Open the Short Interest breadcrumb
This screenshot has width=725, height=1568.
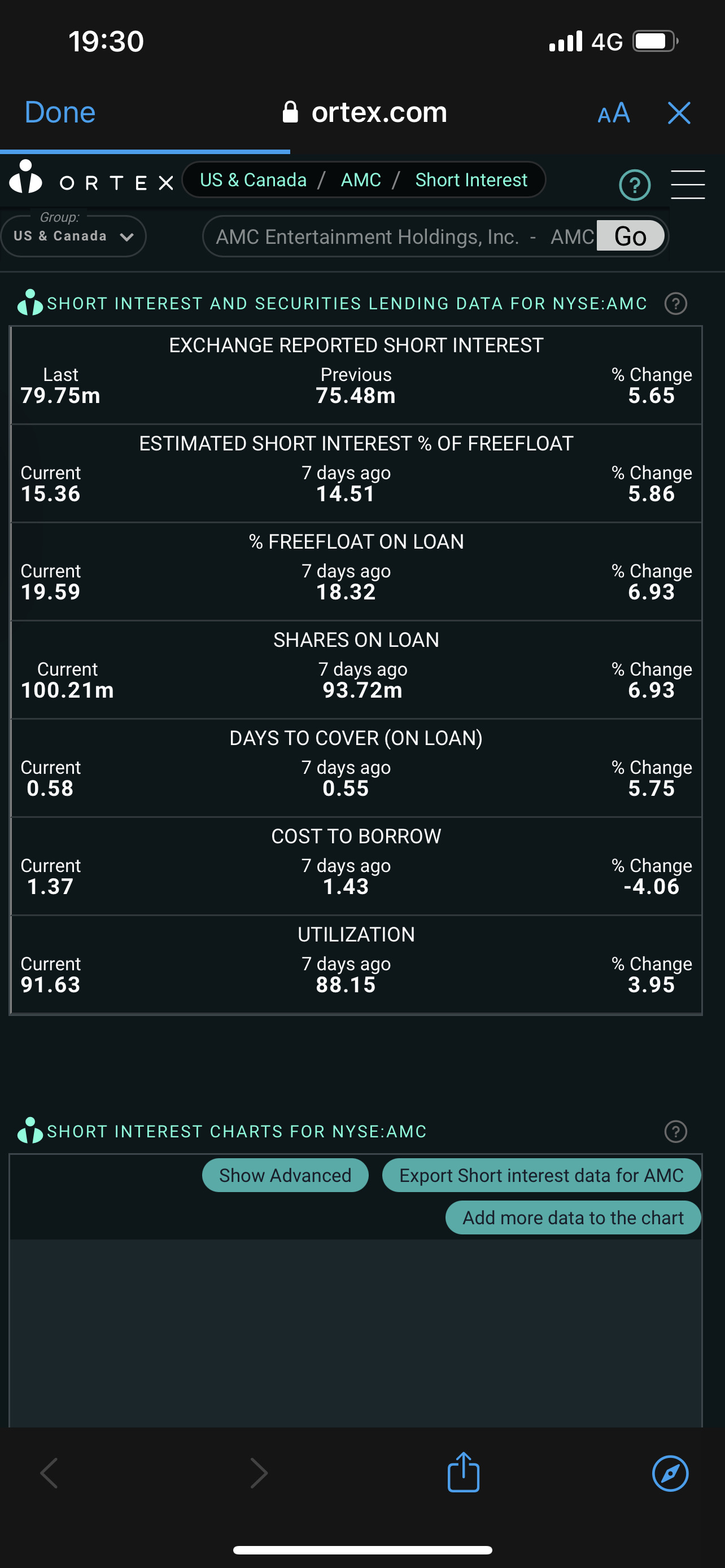(x=470, y=180)
